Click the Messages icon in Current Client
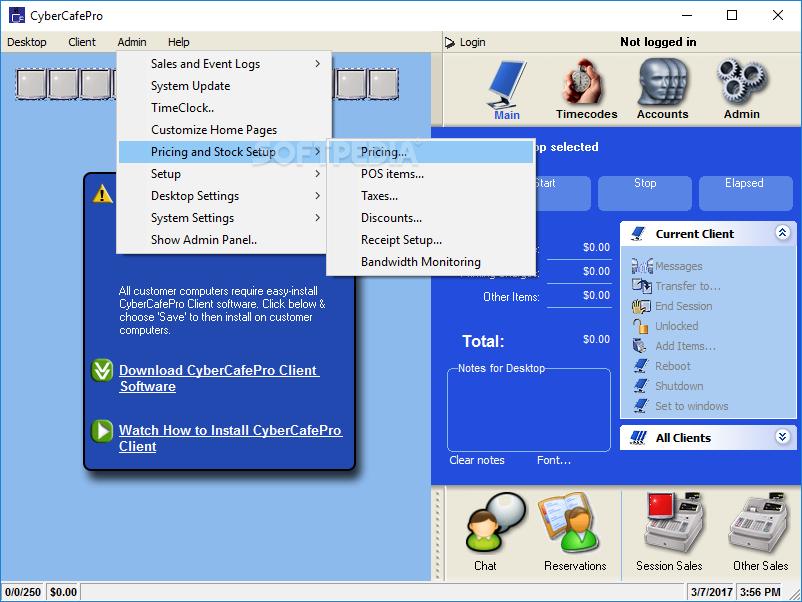Screen dimensions: 802x602 click(642, 265)
